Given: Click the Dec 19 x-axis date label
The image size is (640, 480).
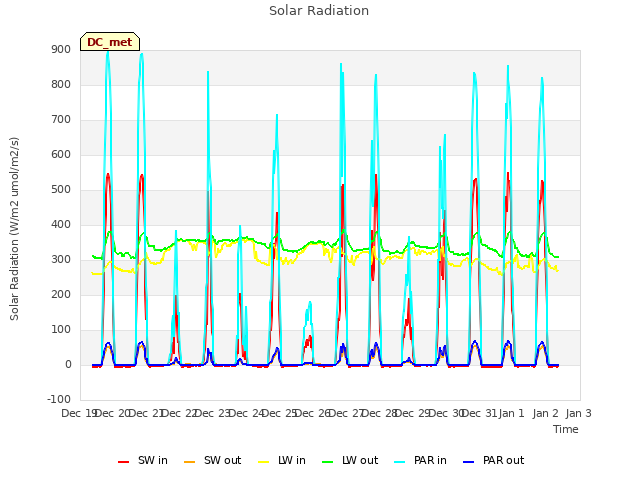Looking at the screenshot, I should pyautogui.click(x=79, y=413).
